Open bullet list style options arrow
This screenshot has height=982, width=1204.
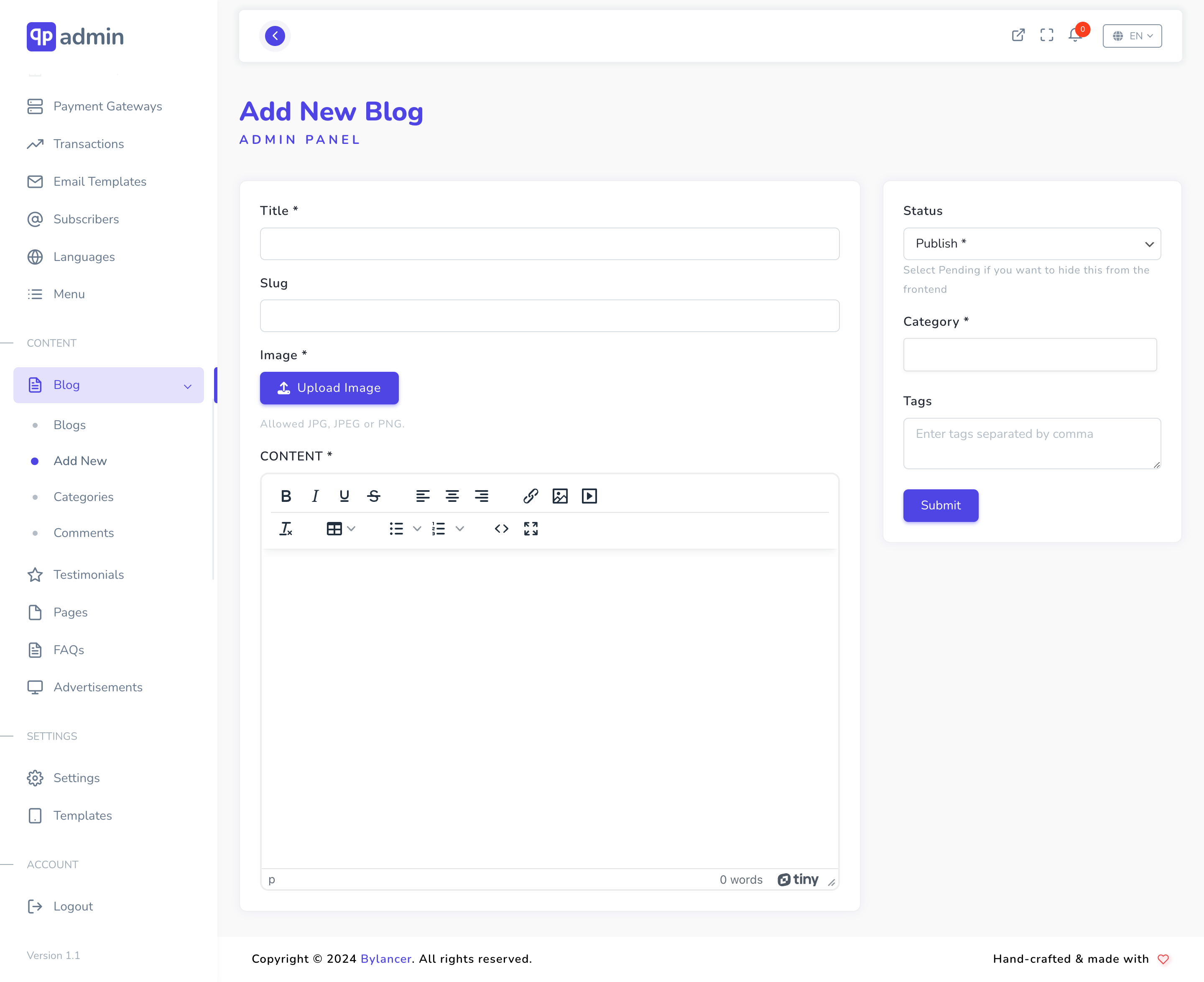(x=417, y=529)
